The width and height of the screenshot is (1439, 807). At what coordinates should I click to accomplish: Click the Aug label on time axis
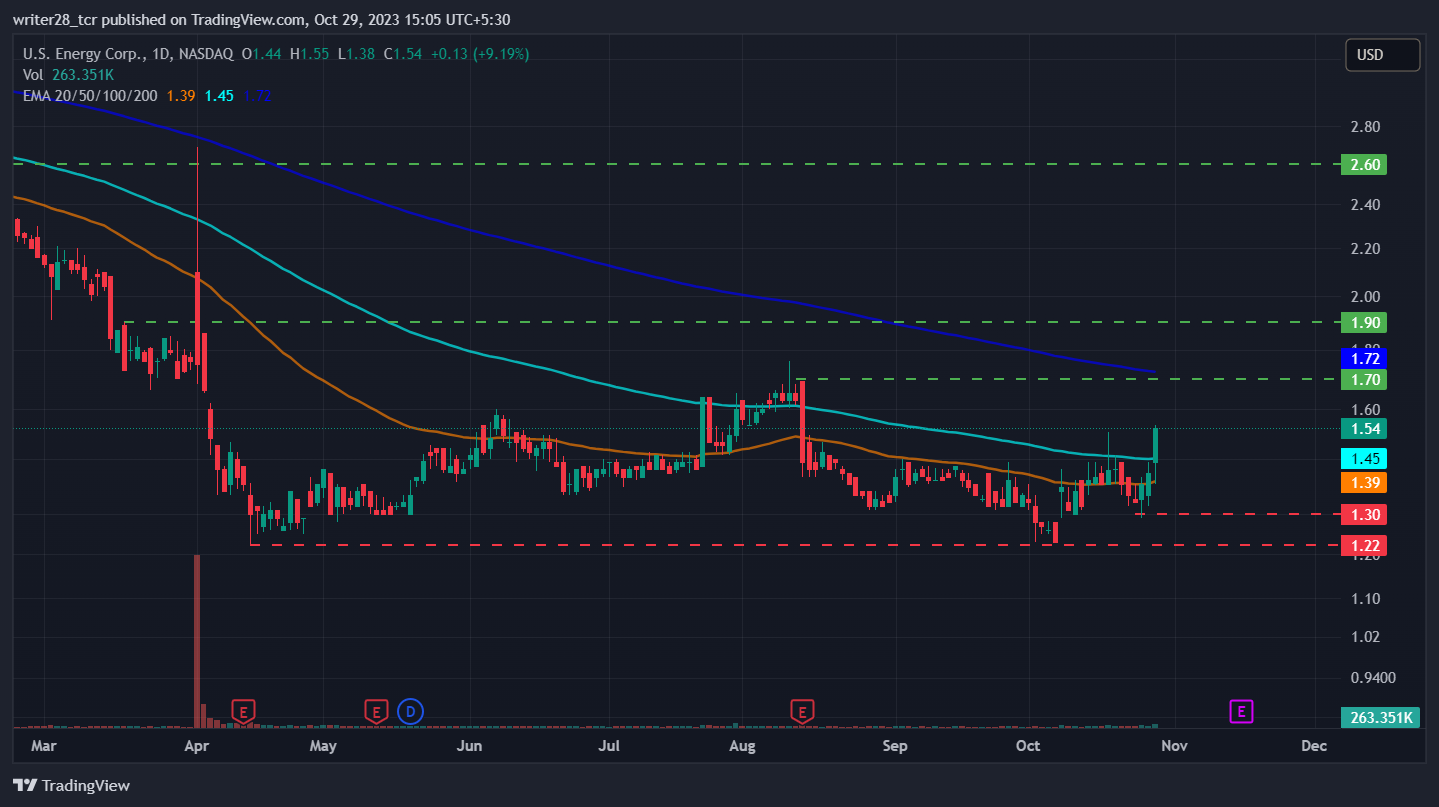741,746
